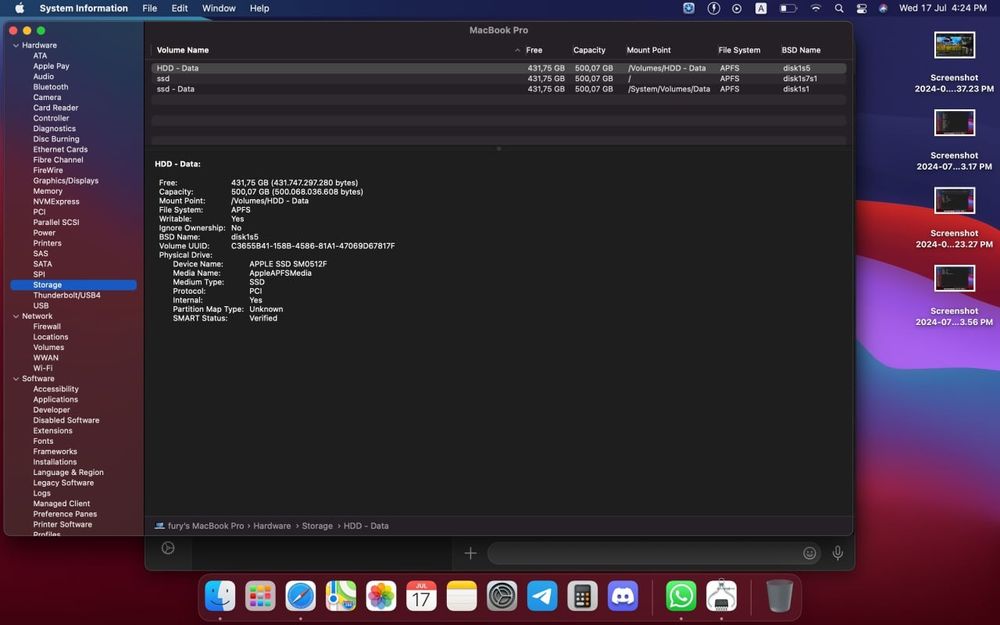Select Wi-Fi under Network
Viewport: 1000px width, 625px height.
point(43,369)
